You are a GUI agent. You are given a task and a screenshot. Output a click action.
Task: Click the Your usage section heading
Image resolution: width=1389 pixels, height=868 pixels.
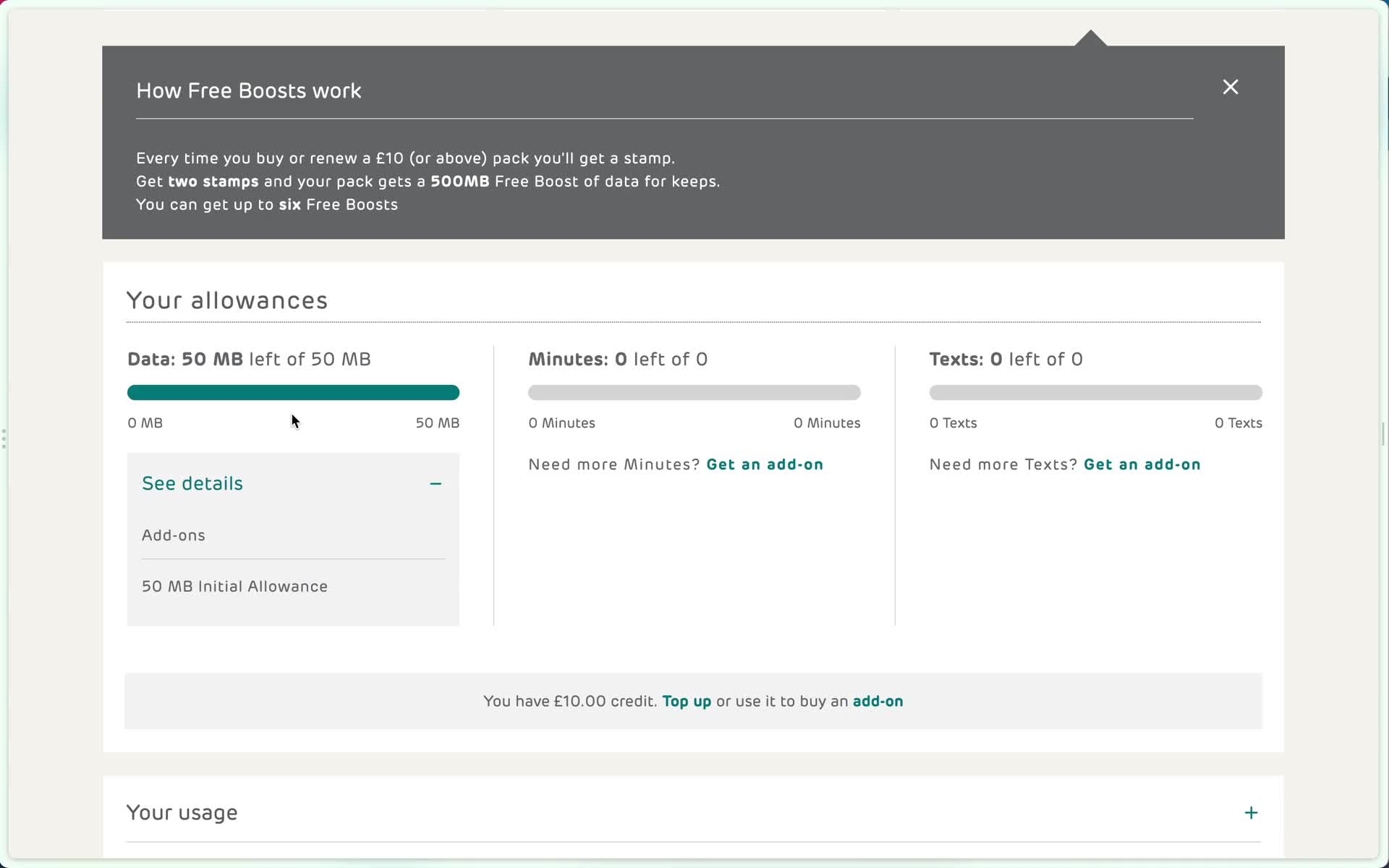coord(182,813)
